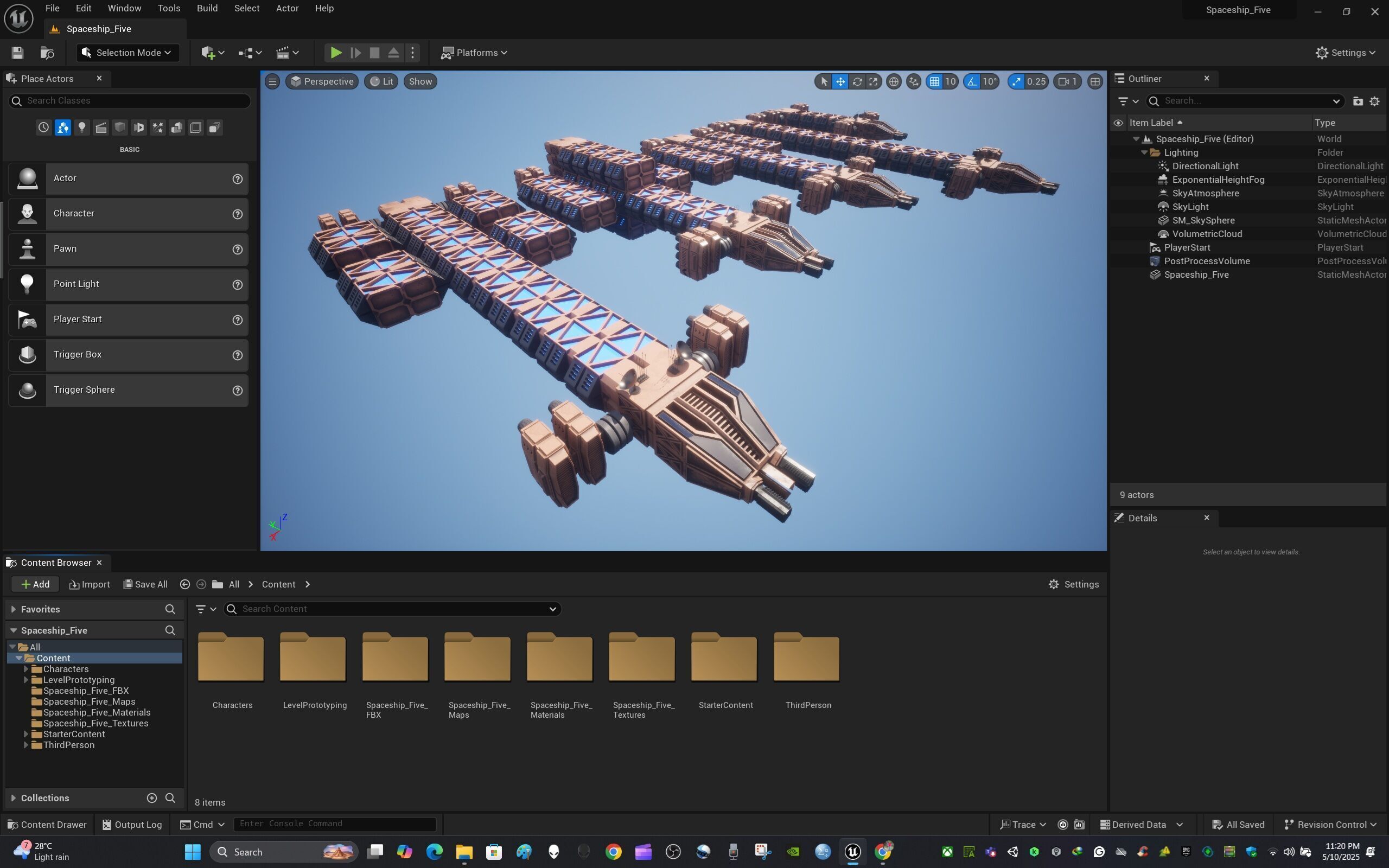Viewport: 1389px width, 868px height.
Task: Toggle rotation snapping angle icon
Action: click(x=972, y=81)
